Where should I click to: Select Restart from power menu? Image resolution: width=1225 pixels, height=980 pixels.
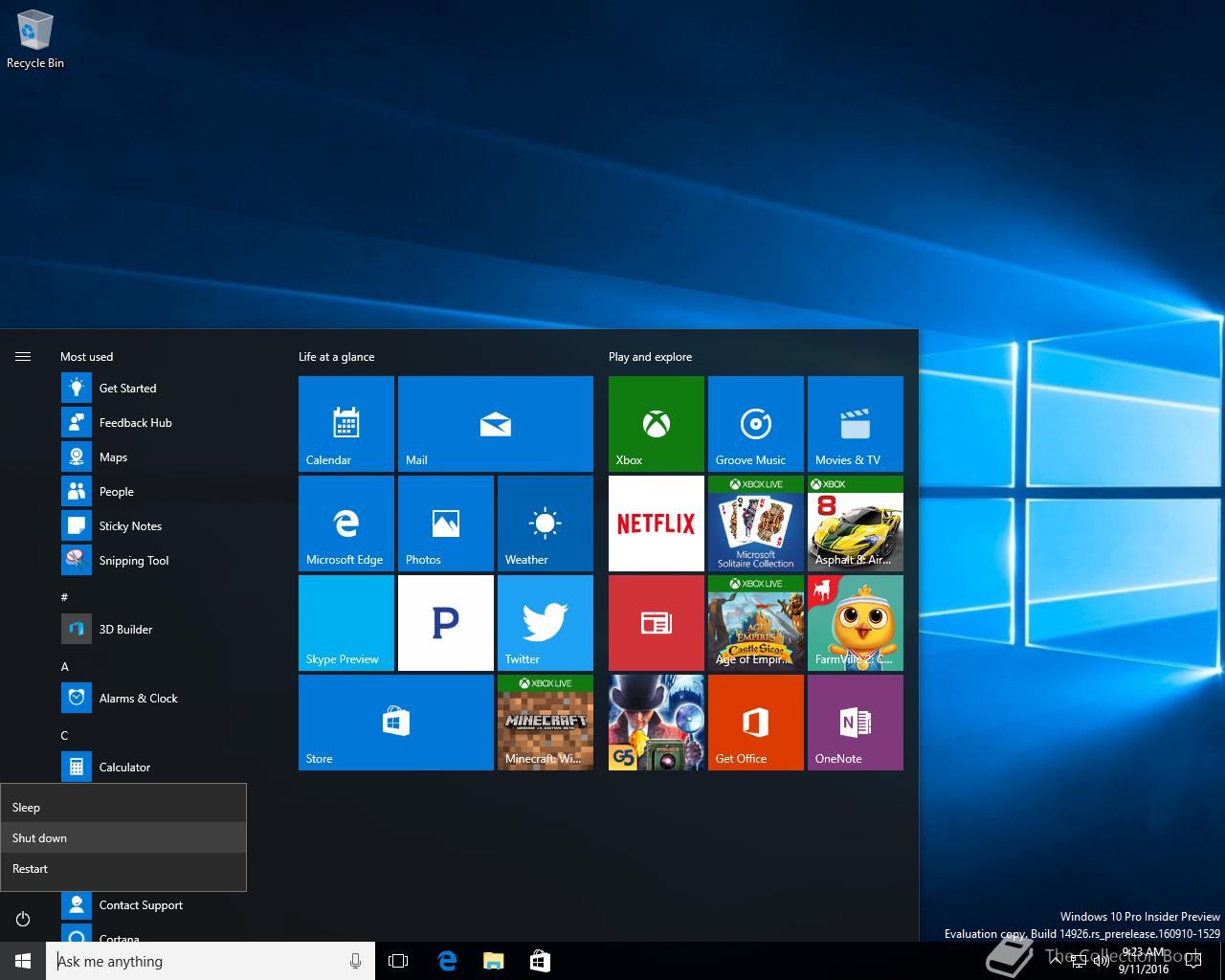(x=123, y=868)
